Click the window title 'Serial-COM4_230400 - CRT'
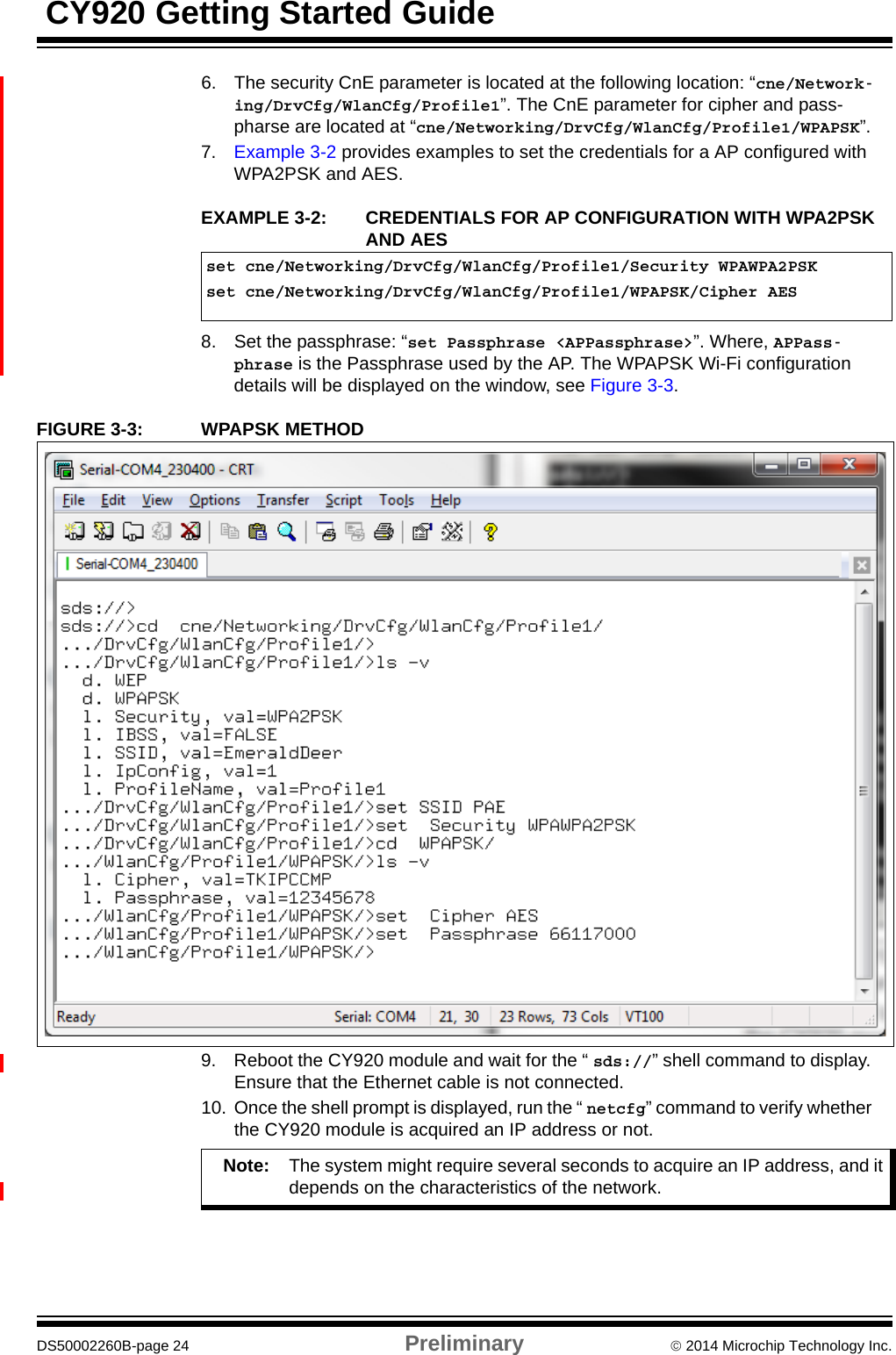This screenshot has width=896, height=1355. (x=167, y=470)
